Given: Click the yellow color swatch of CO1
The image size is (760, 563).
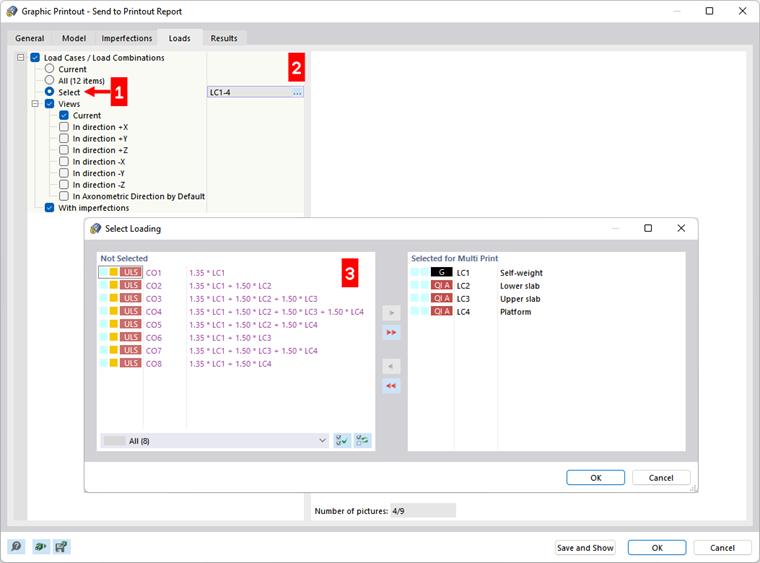Looking at the screenshot, I should (113, 272).
